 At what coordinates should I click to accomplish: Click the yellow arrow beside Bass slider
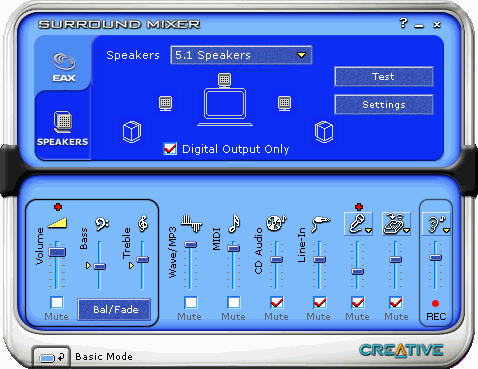[88, 266]
